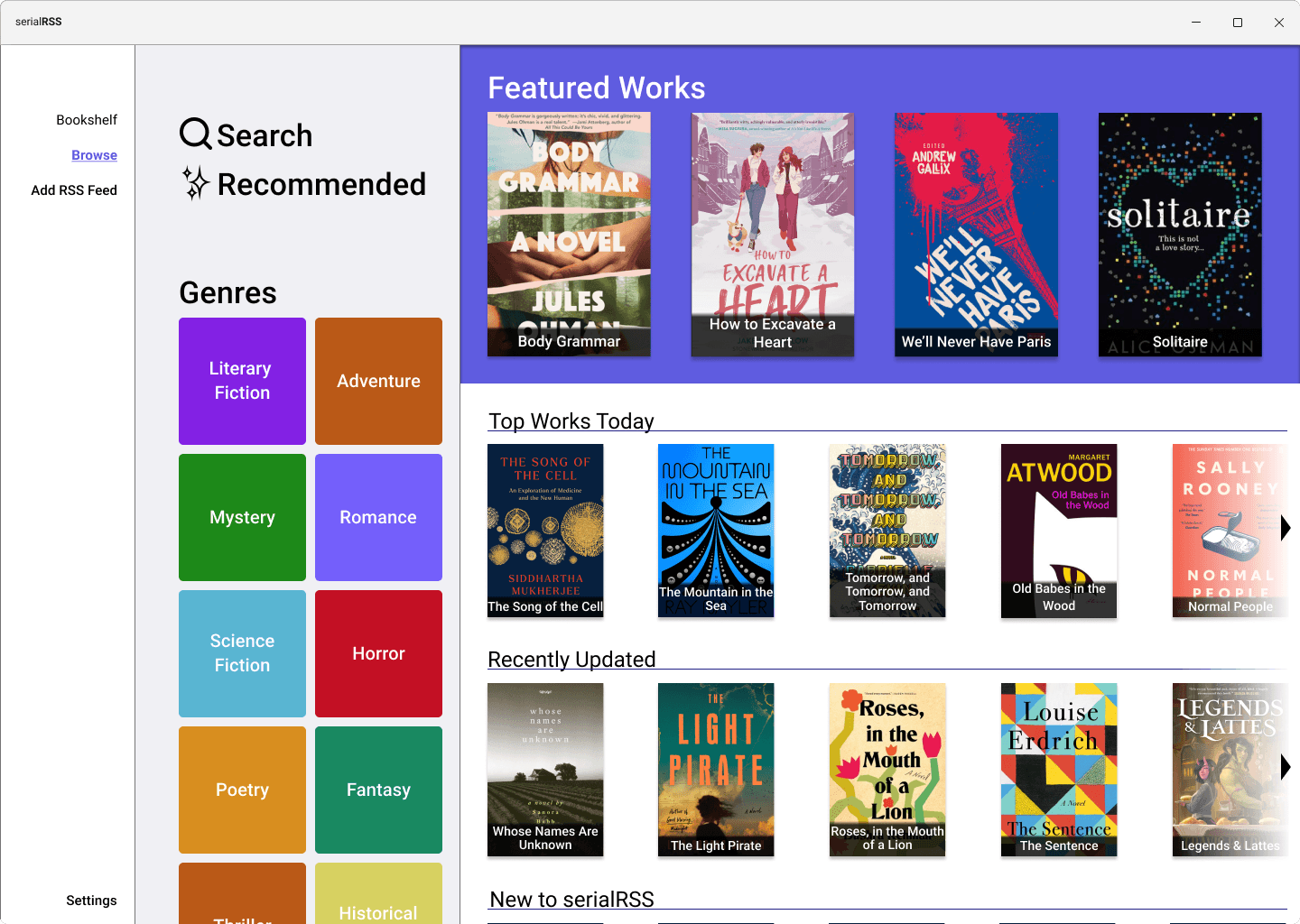Open the Recommended section label
The height and width of the screenshot is (924, 1300).
[x=321, y=184]
